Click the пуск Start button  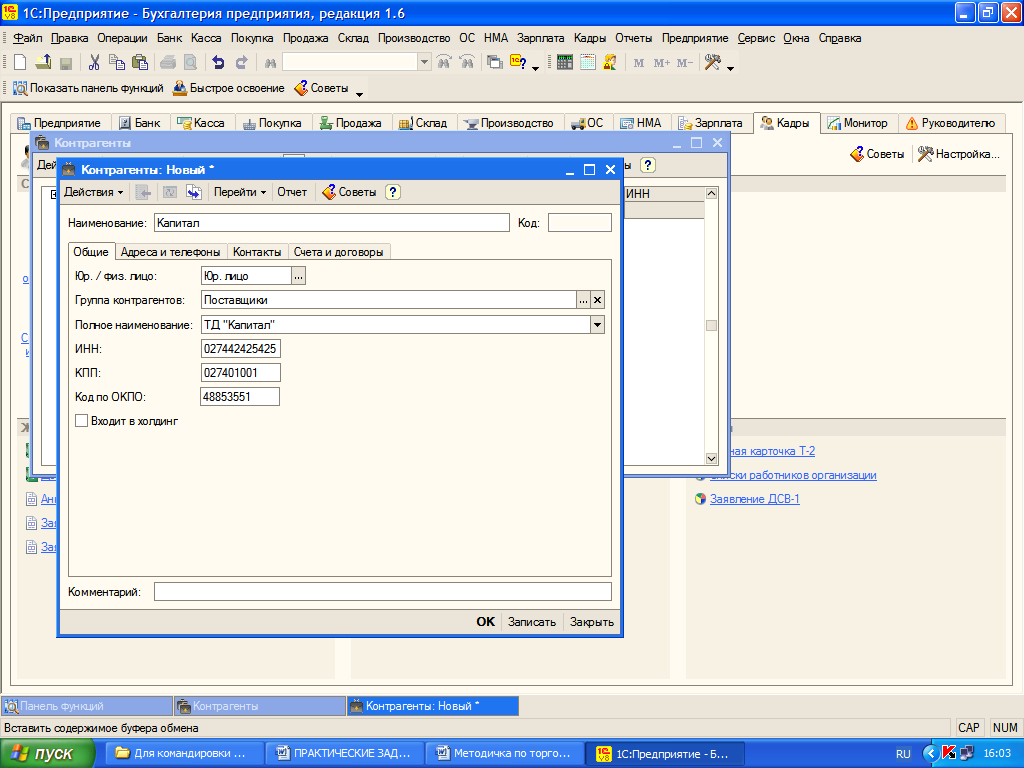46,754
